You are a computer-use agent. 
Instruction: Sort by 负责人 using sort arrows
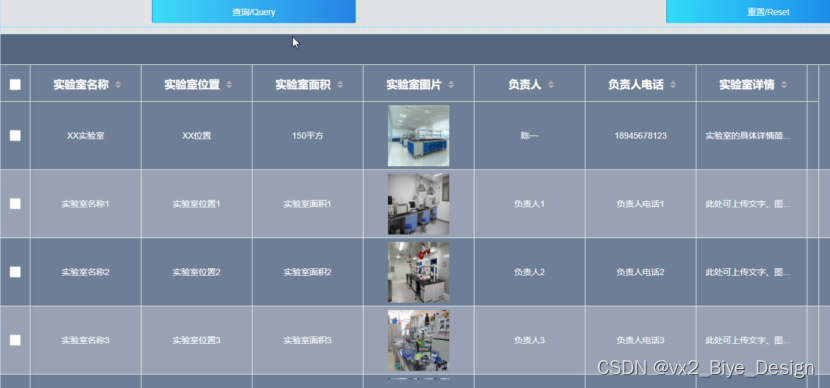pyautogui.click(x=551, y=85)
